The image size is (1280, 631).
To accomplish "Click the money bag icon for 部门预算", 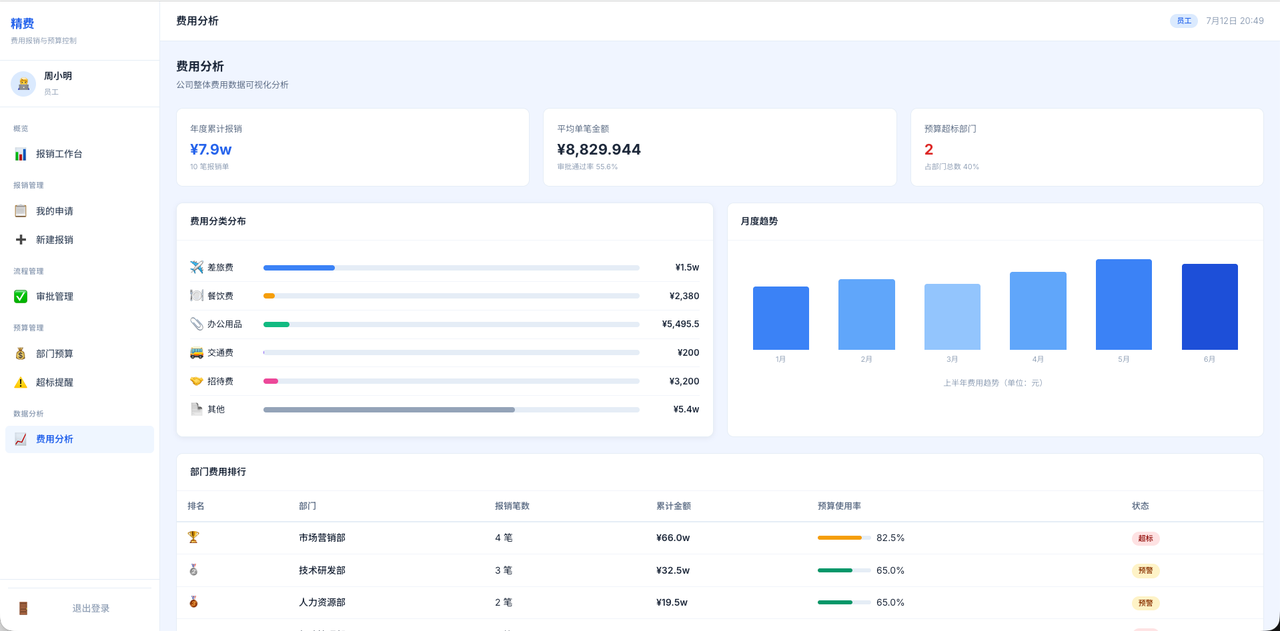I will pyautogui.click(x=20, y=354).
